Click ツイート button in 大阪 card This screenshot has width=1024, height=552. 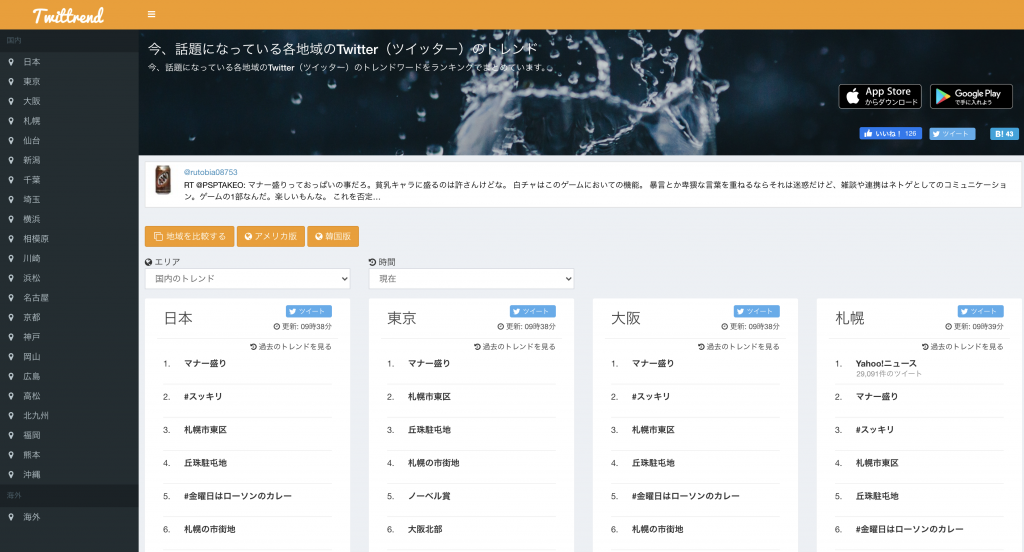point(756,312)
